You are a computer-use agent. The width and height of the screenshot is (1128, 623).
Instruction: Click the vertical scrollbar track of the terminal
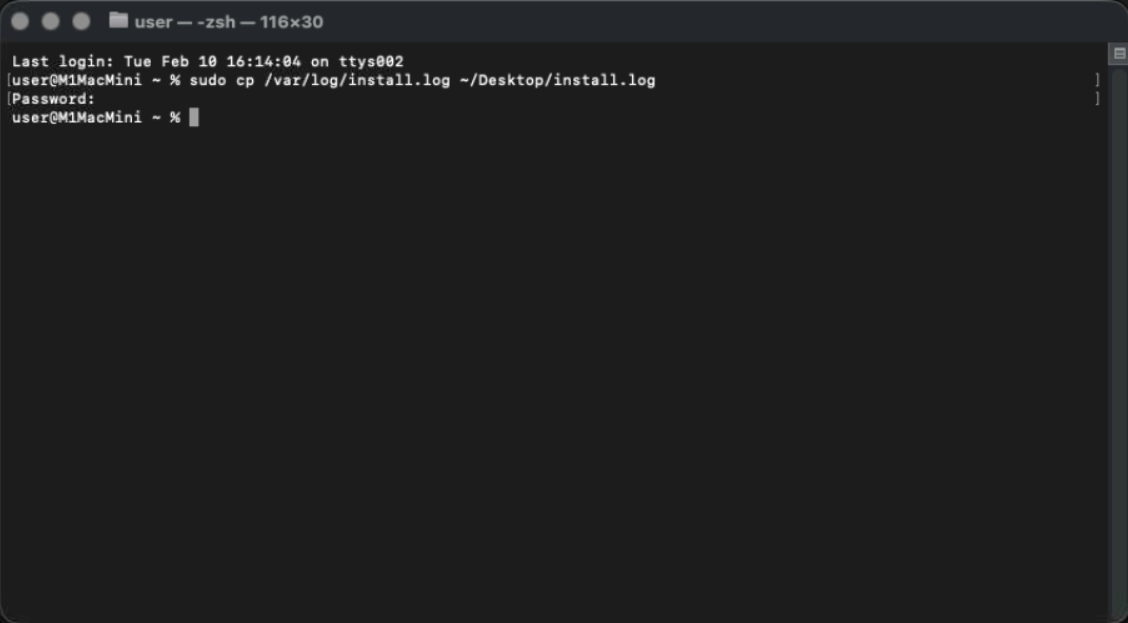click(1119, 338)
